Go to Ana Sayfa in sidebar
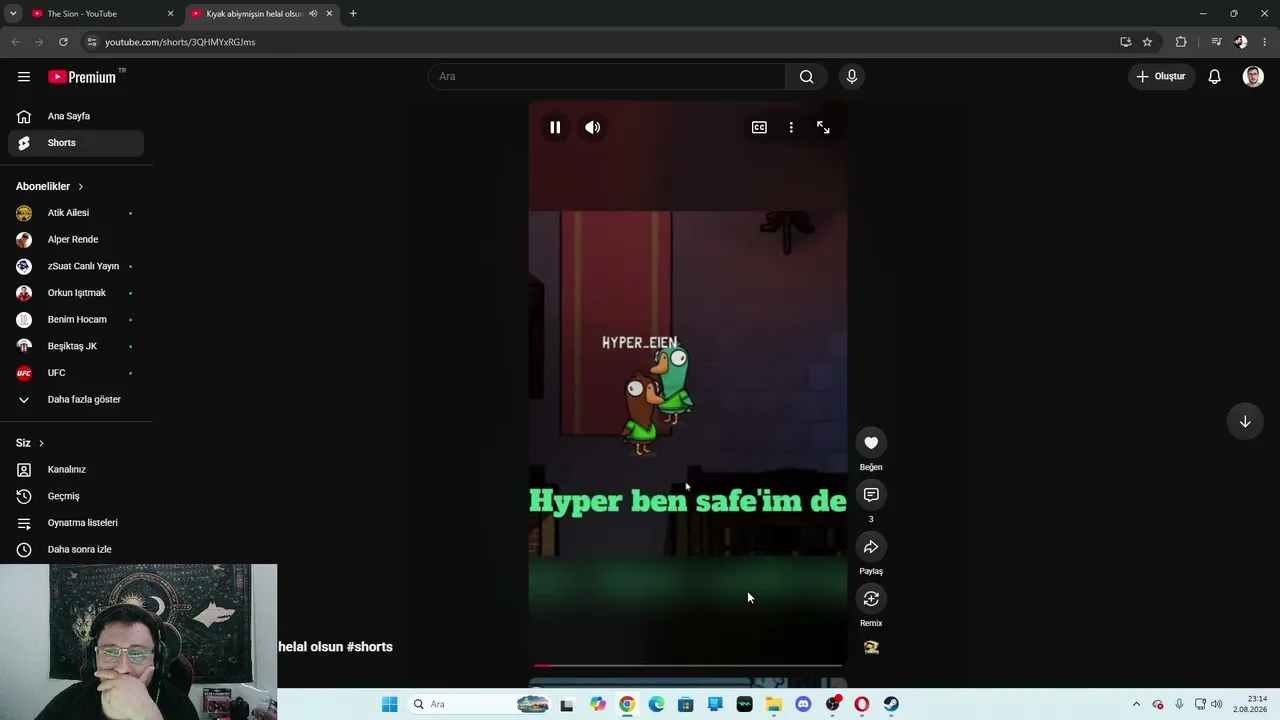This screenshot has width=1280, height=720. pyautogui.click(x=76, y=116)
